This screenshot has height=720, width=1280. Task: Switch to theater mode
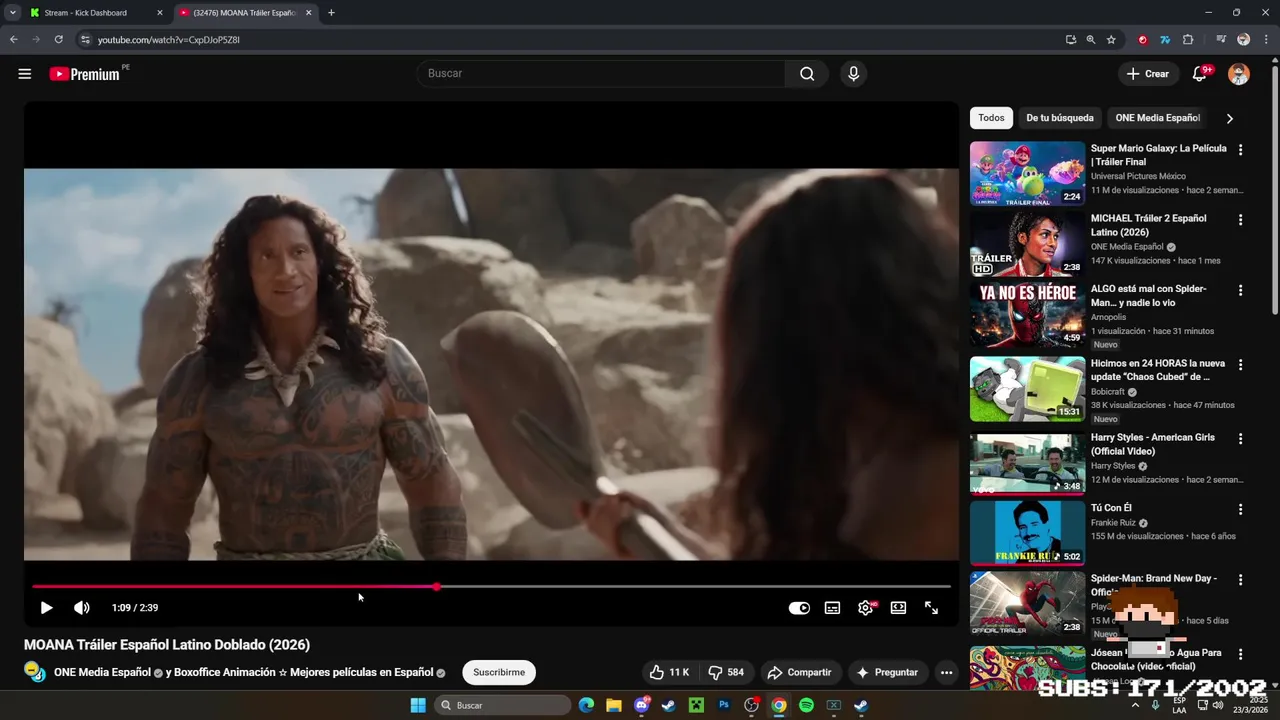pos(898,608)
